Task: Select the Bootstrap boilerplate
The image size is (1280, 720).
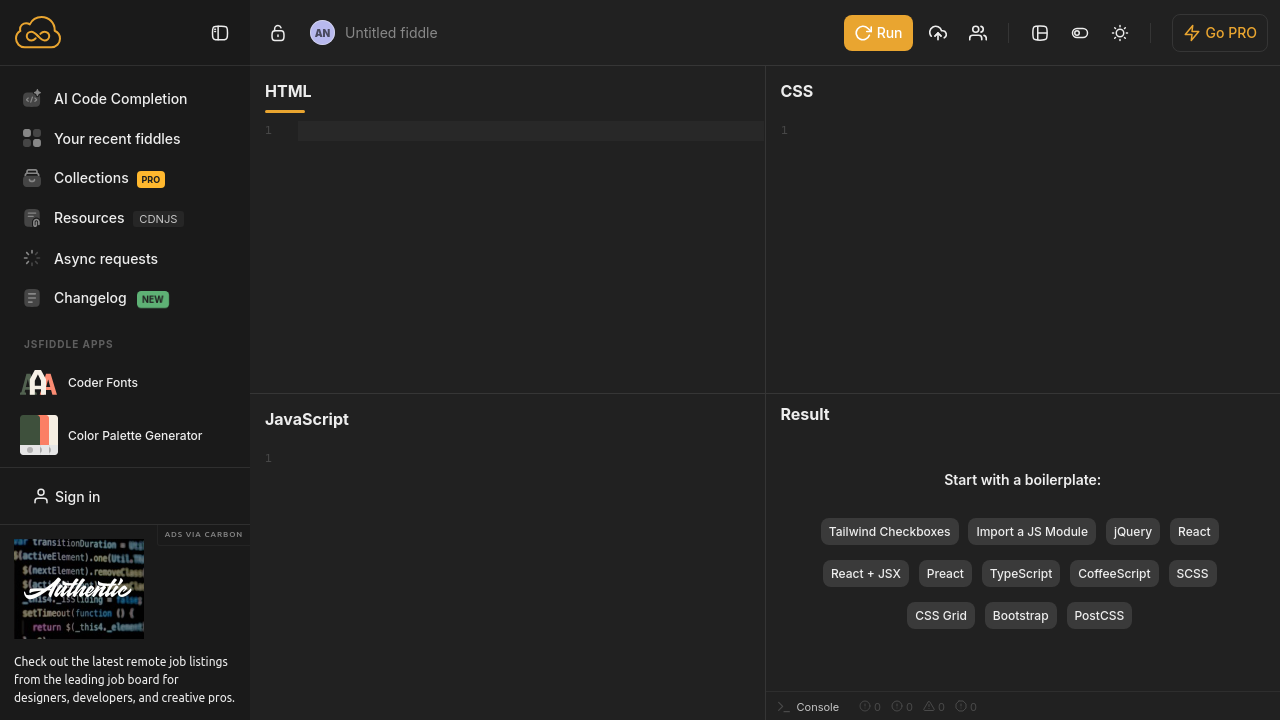Action: click(1021, 616)
